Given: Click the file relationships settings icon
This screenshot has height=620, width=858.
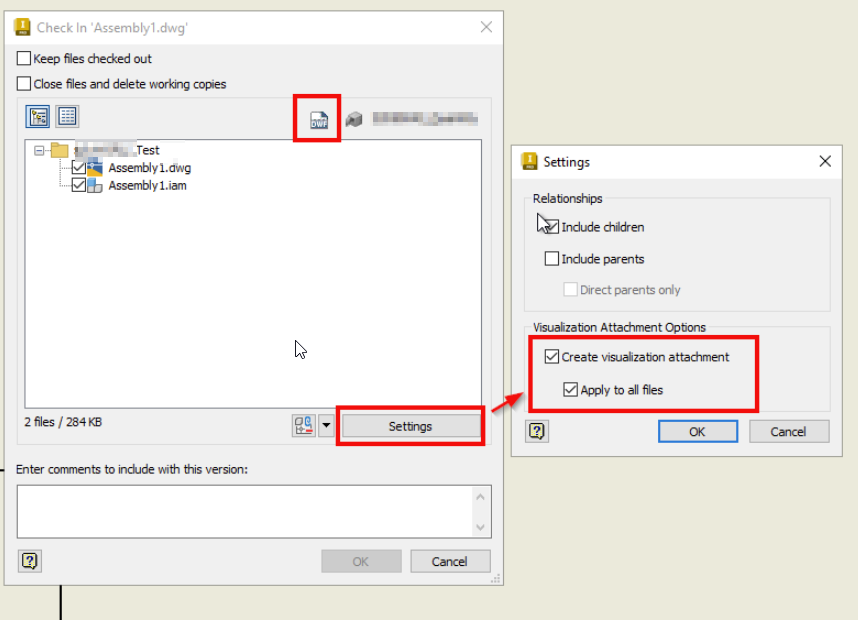Looking at the screenshot, I should [x=304, y=425].
